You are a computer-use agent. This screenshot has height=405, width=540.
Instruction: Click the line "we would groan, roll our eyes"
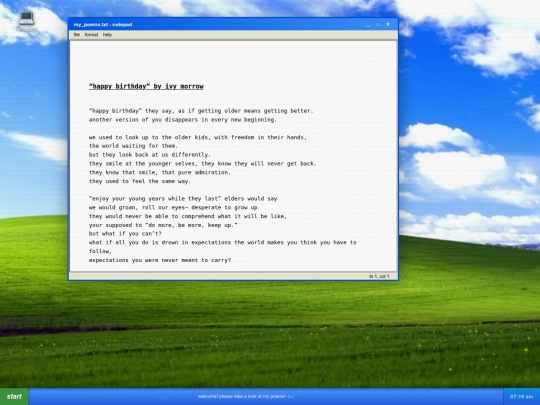(173, 207)
